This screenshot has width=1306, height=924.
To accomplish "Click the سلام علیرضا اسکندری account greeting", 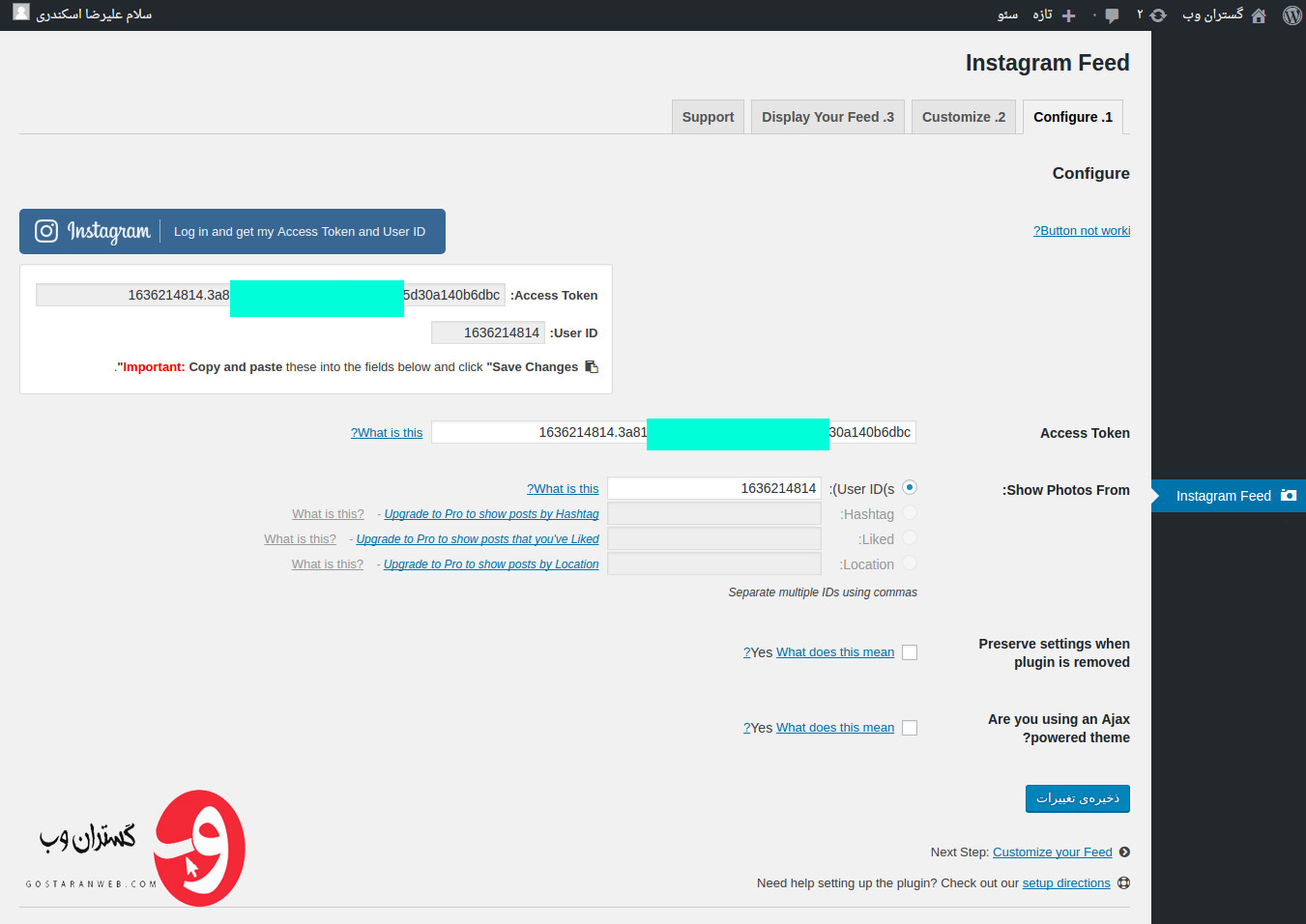I will (x=94, y=14).
